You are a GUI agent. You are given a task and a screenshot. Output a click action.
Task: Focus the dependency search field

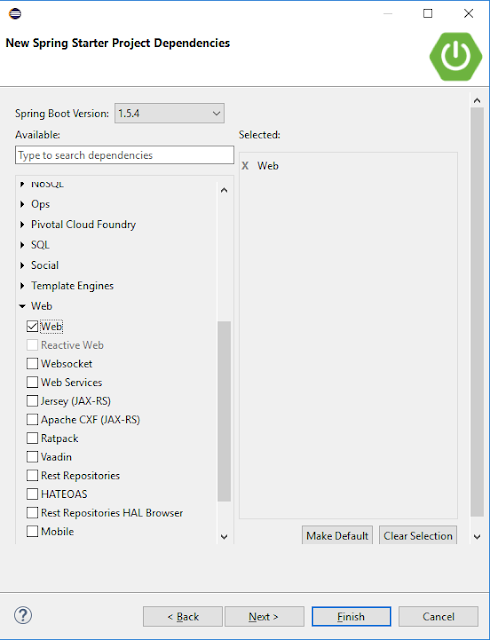point(125,155)
